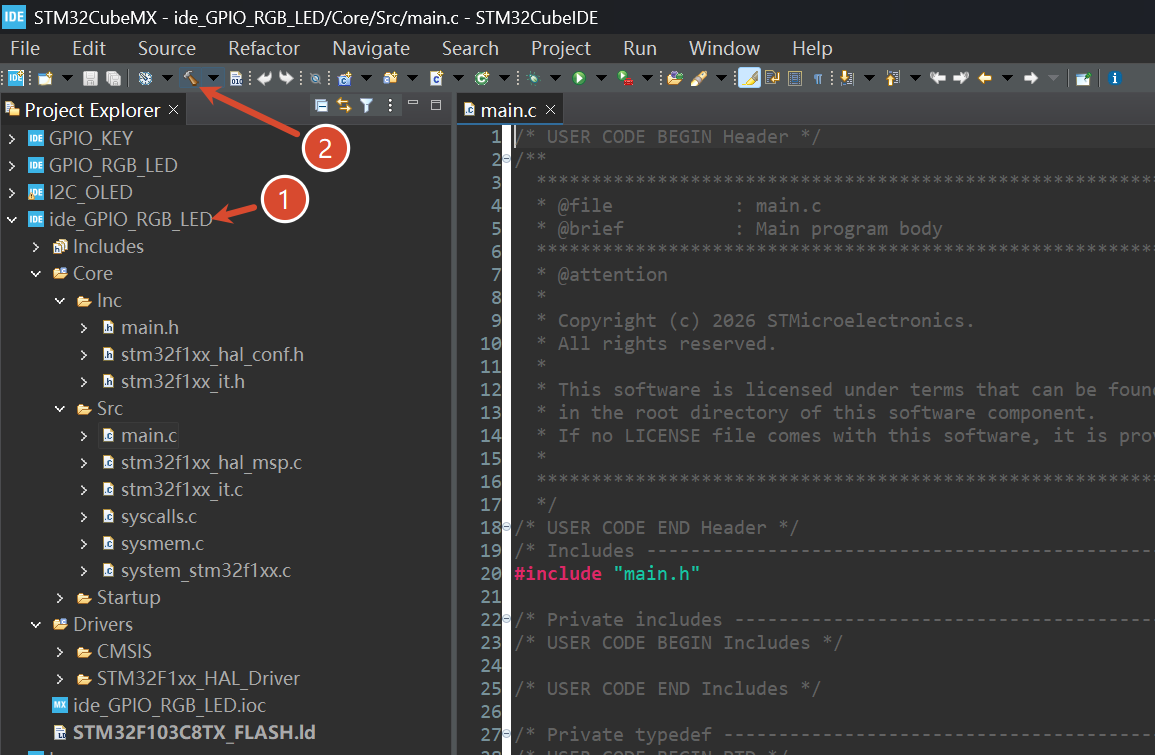This screenshot has height=755, width=1155.
Task: Toggle mark occurrences highlighter button
Action: 749,78
